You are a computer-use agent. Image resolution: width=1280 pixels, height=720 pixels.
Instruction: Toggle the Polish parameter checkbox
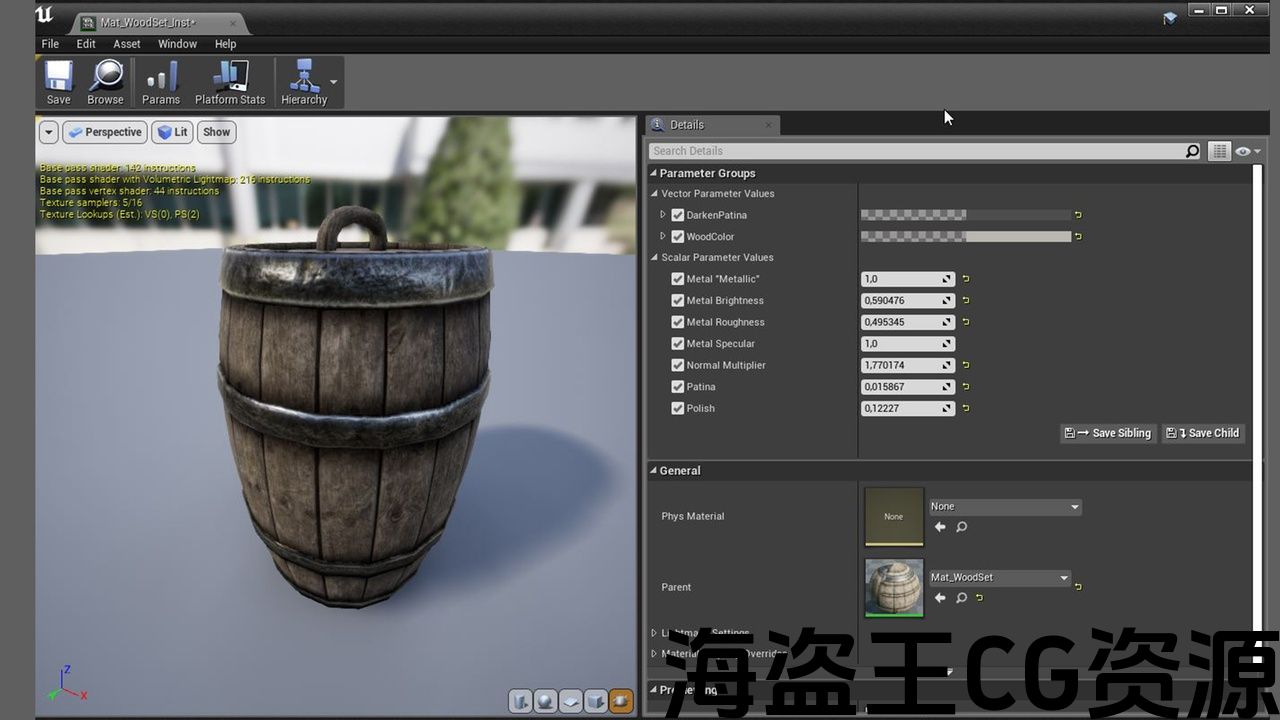coord(678,408)
